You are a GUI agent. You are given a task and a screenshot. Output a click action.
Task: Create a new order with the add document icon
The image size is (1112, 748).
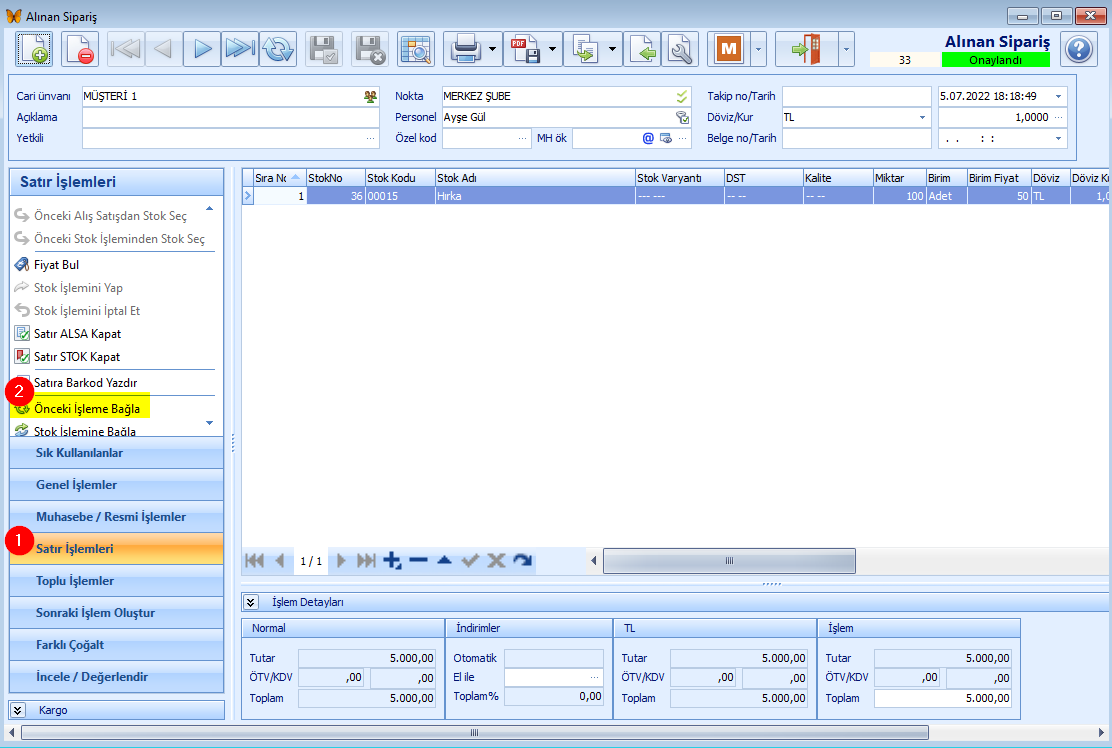coord(34,49)
